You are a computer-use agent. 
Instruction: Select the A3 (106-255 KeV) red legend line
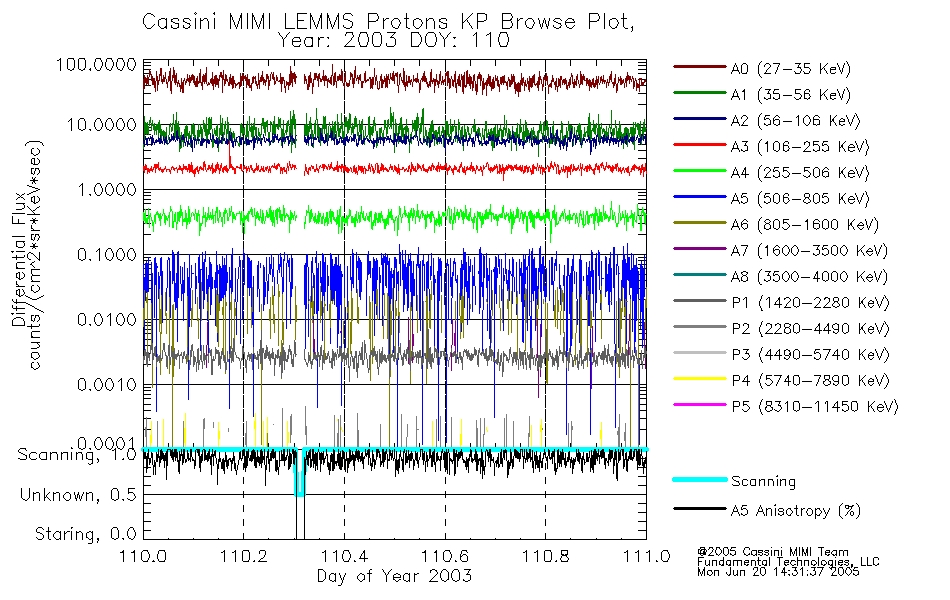699,144
